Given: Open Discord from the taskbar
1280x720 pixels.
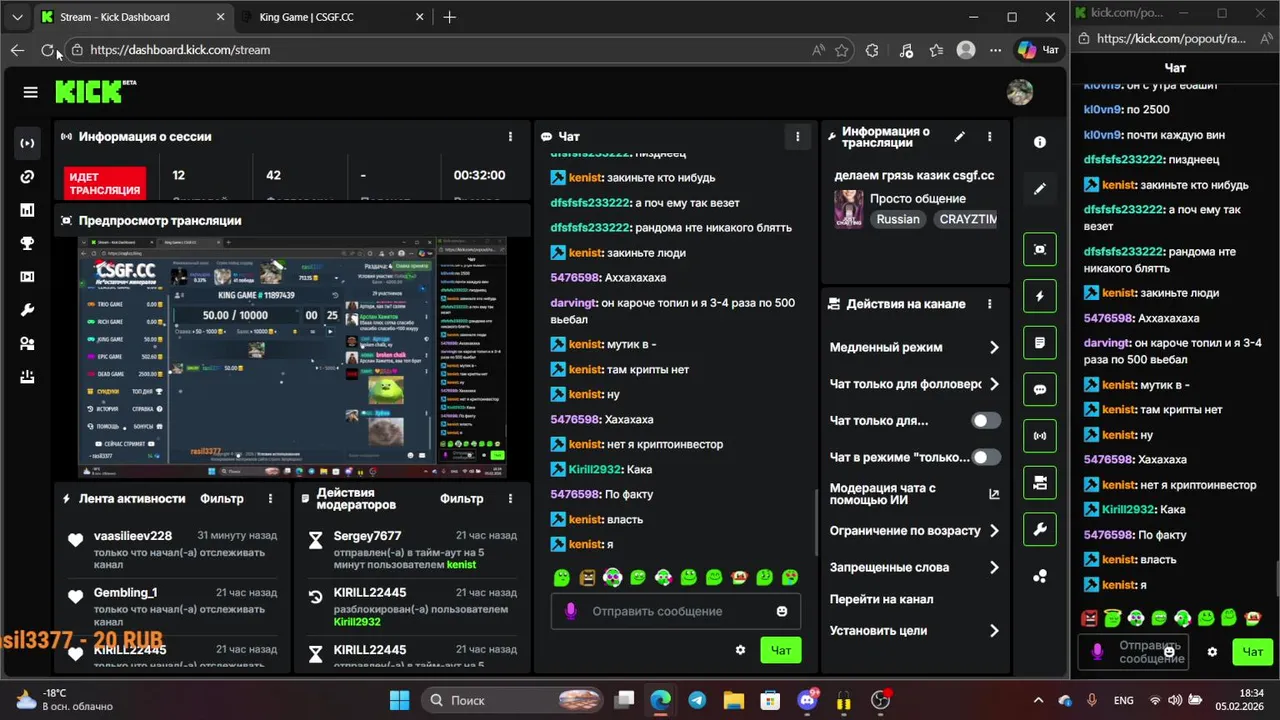Looking at the screenshot, I should (806, 700).
